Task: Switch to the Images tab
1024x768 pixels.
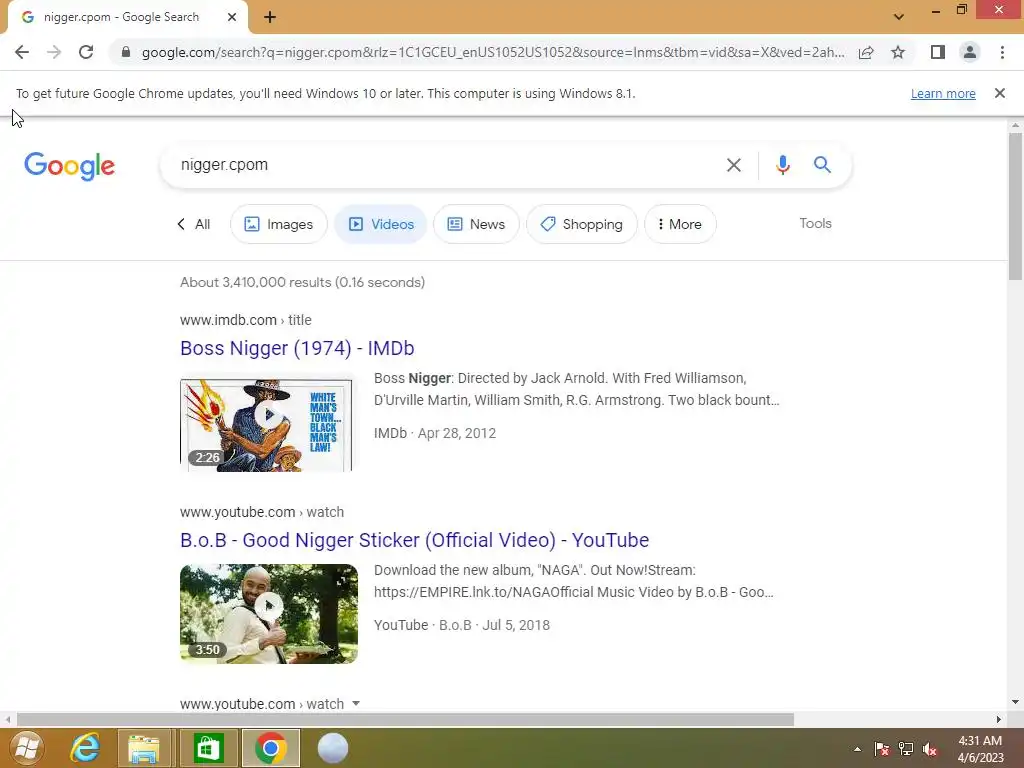Action: (x=278, y=224)
